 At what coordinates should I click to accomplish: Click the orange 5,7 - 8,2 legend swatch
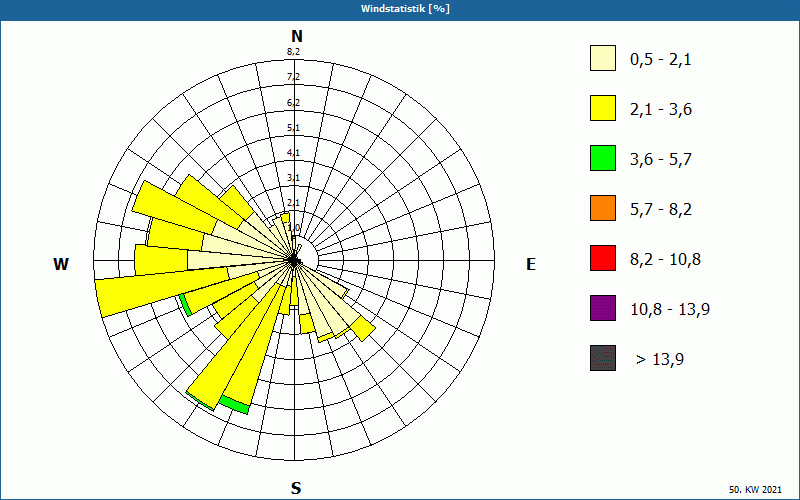point(603,208)
